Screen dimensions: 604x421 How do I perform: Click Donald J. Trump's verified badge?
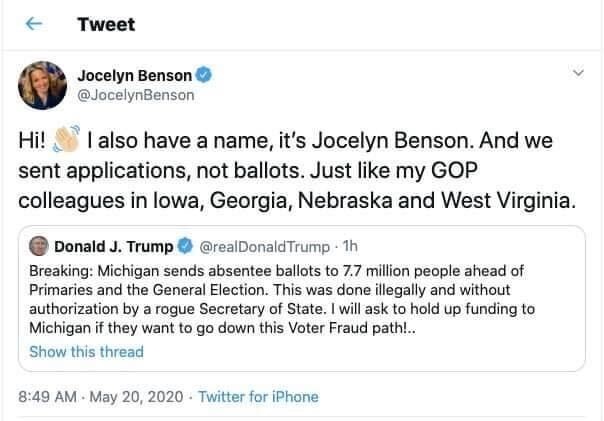(x=186, y=246)
